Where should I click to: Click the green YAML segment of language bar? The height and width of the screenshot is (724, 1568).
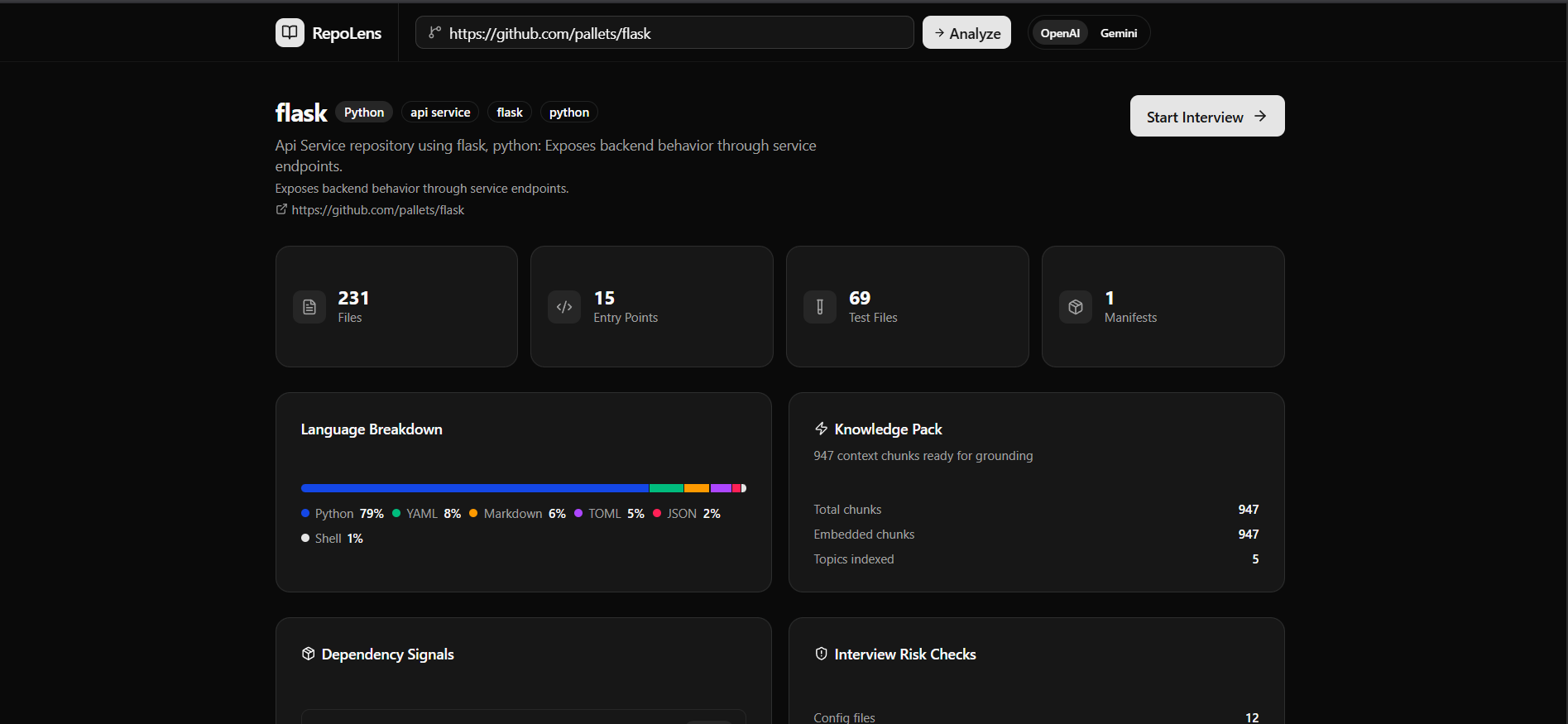coord(667,488)
